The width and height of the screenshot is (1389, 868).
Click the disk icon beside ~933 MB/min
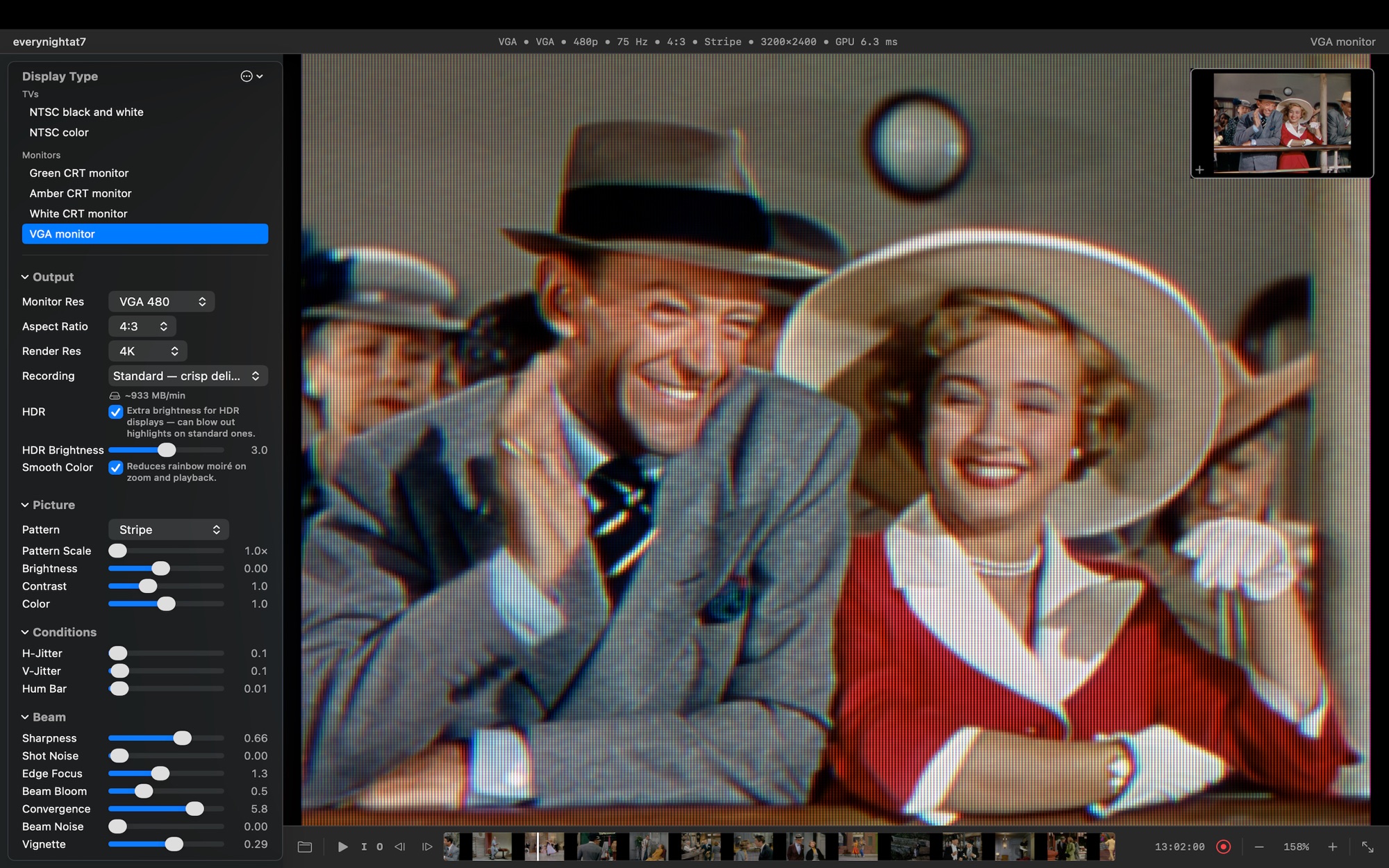click(115, 396)
